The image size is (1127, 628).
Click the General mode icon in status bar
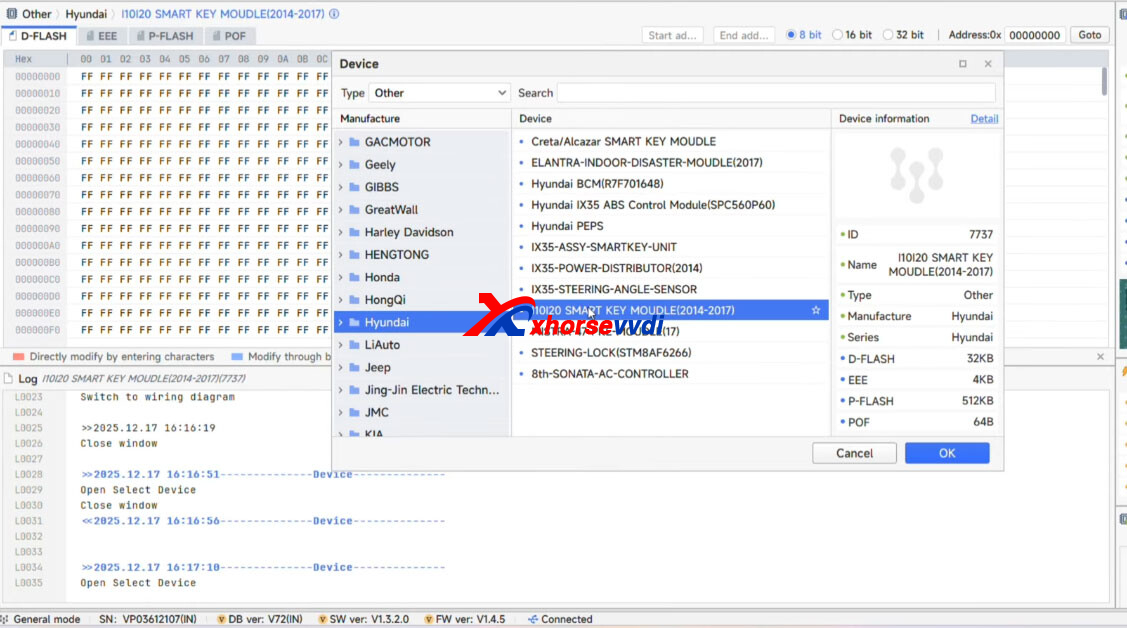point(8,618)
